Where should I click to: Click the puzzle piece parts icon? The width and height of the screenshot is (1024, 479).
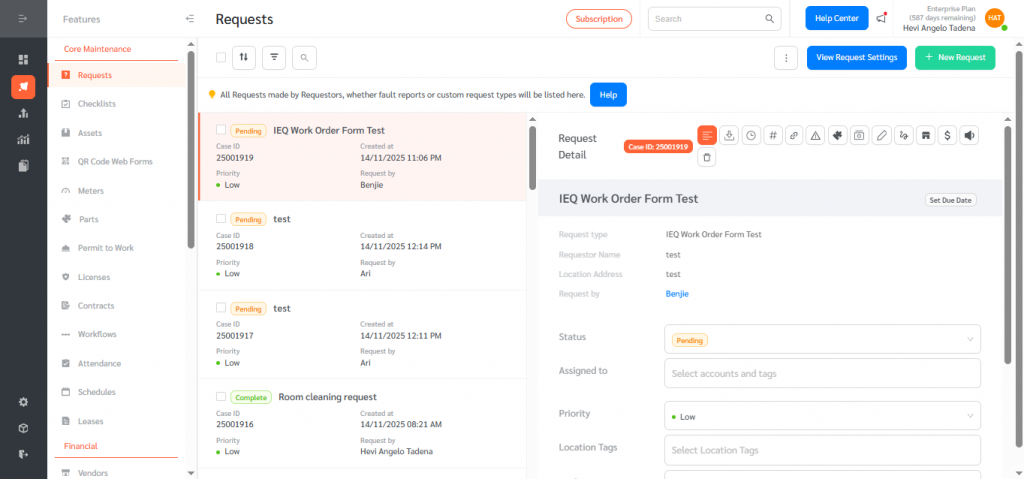837,135
